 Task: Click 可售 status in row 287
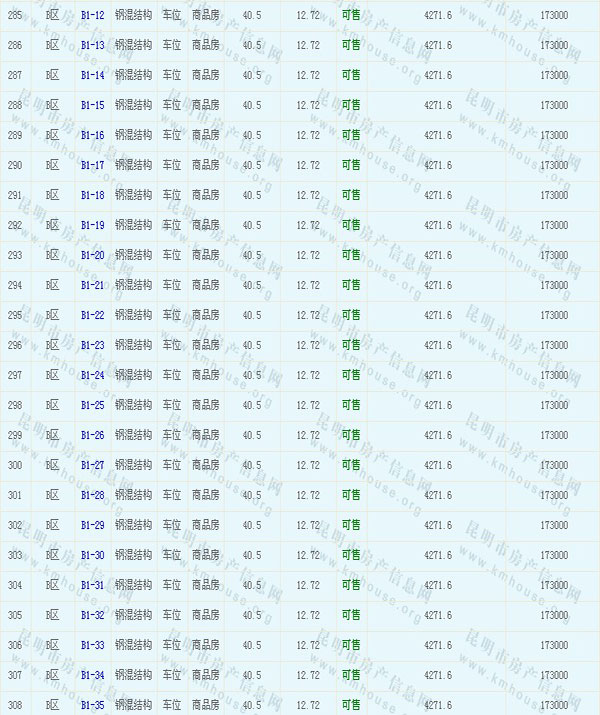[x=351, y=75]
